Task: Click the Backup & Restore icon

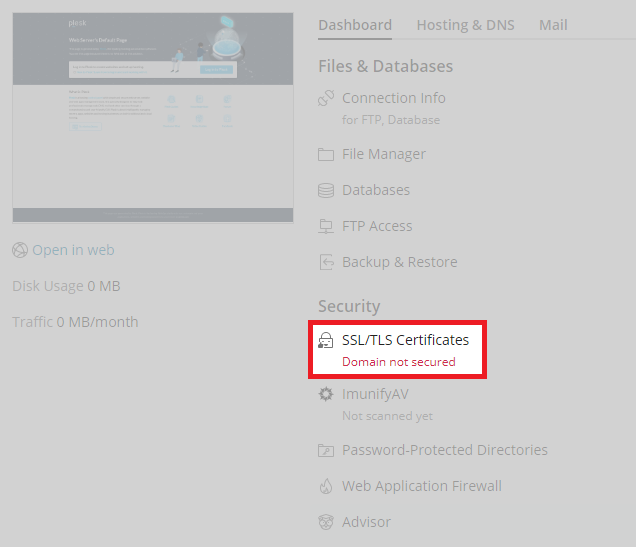Action: tap(326, 262)
